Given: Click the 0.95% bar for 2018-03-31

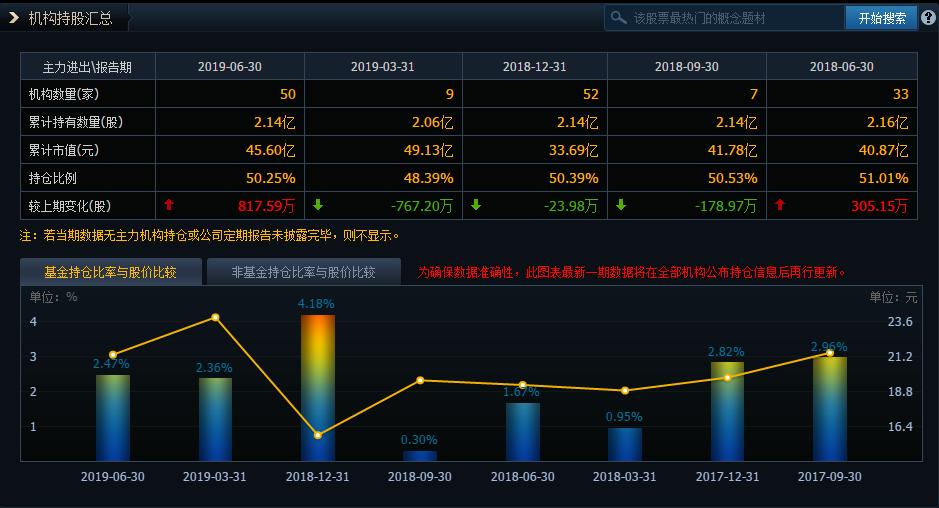Looking at the screenshot, I should click(x=625, y=444).
